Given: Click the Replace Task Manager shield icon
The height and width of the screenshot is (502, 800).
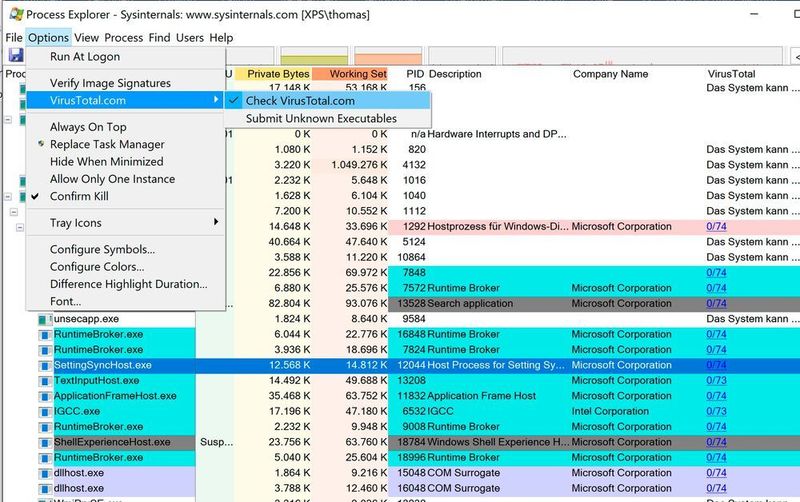Looking at the screenshot, I should coord(41,144).
